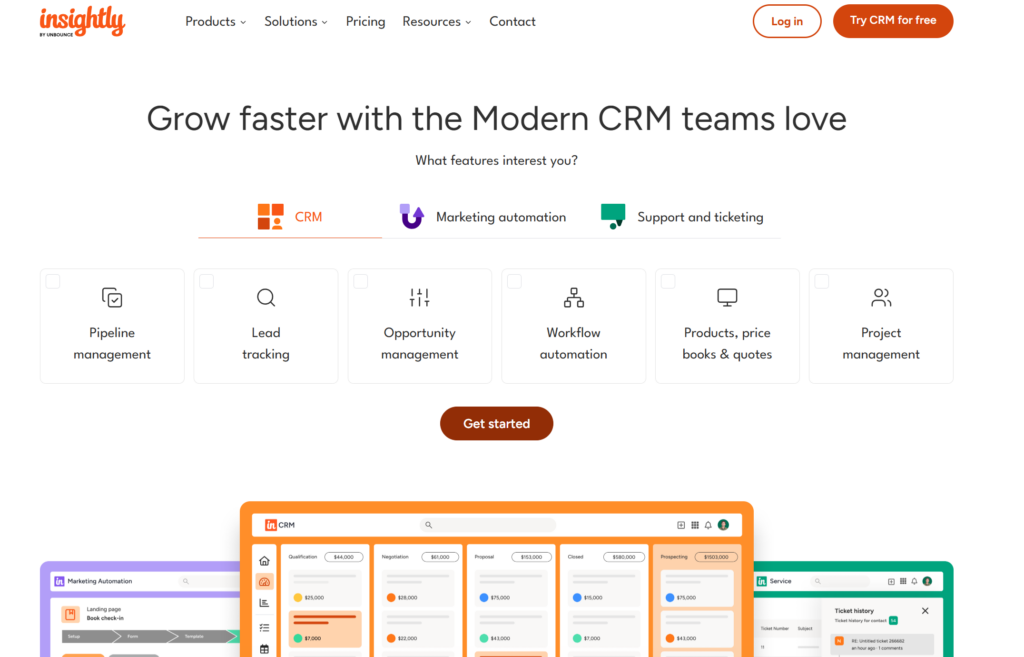The height and width of the screenshot is (657, 1024).
Task: Expand the Resources dropdown menu
Action: coord(437,22)
